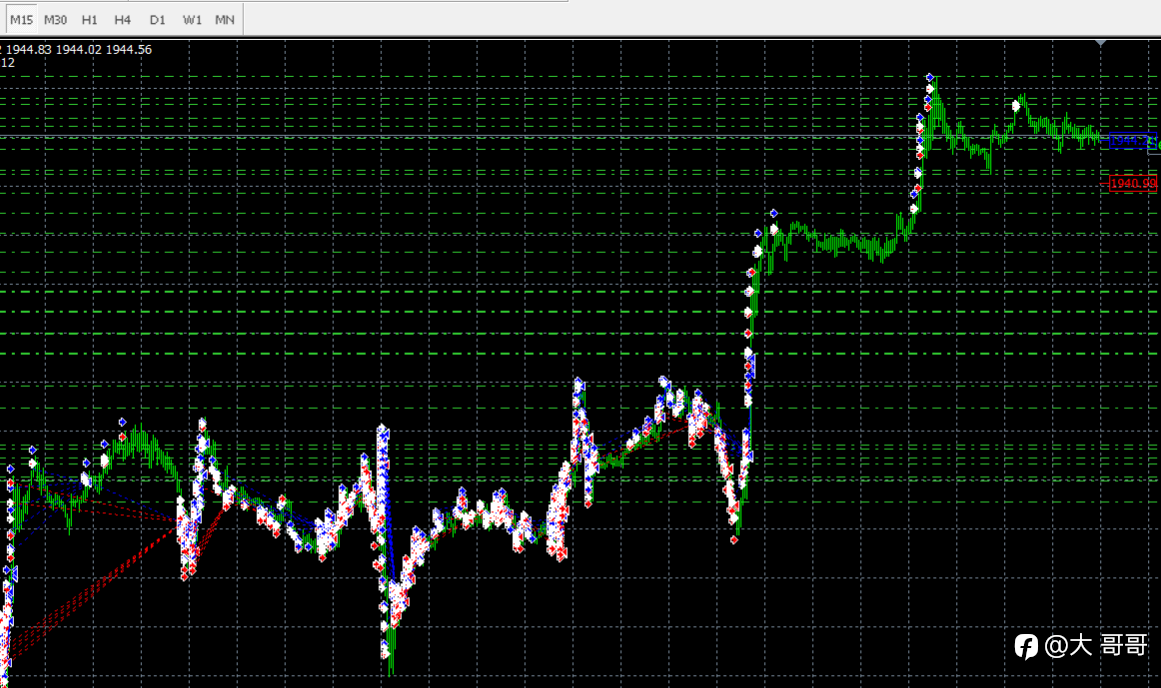Switch to the W1 weekly timeframe
This screenshot has width=1161, height=688.
point(192,20)
